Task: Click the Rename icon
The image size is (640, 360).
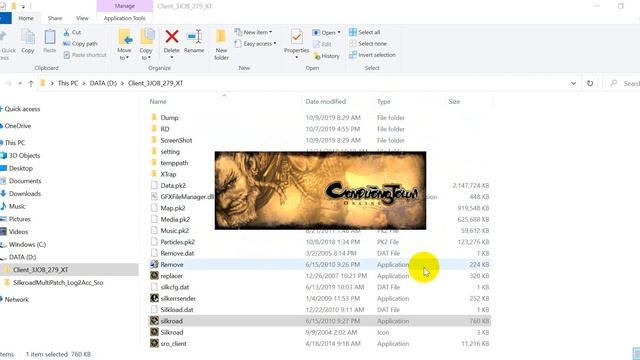Action: pyautogui.click(x=194, y=36)
